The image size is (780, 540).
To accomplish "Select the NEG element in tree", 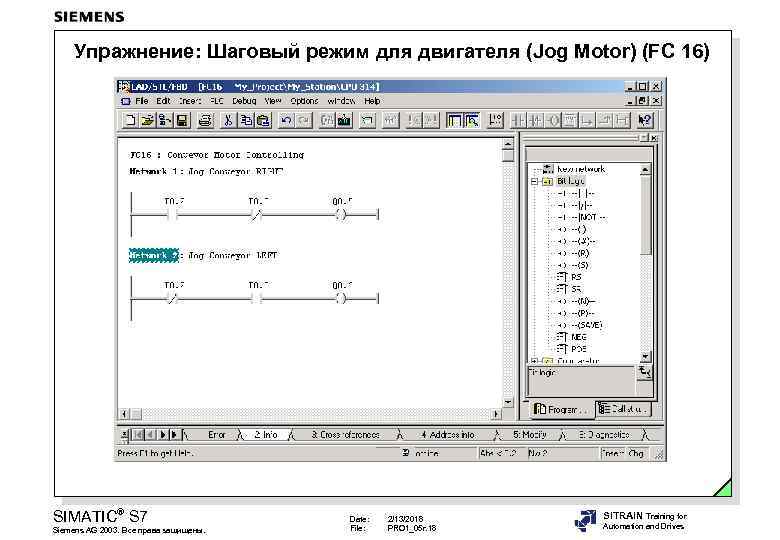I will pyautogui.click(x=572, y=337).
